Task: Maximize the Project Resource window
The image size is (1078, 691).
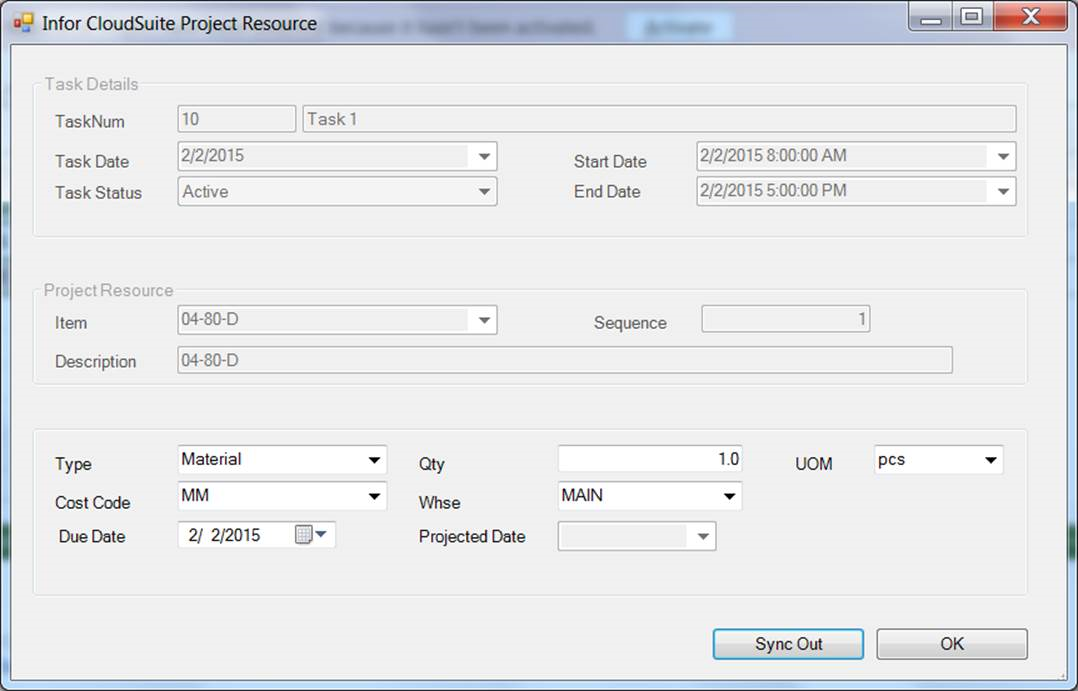Action: tap(970, 17)
